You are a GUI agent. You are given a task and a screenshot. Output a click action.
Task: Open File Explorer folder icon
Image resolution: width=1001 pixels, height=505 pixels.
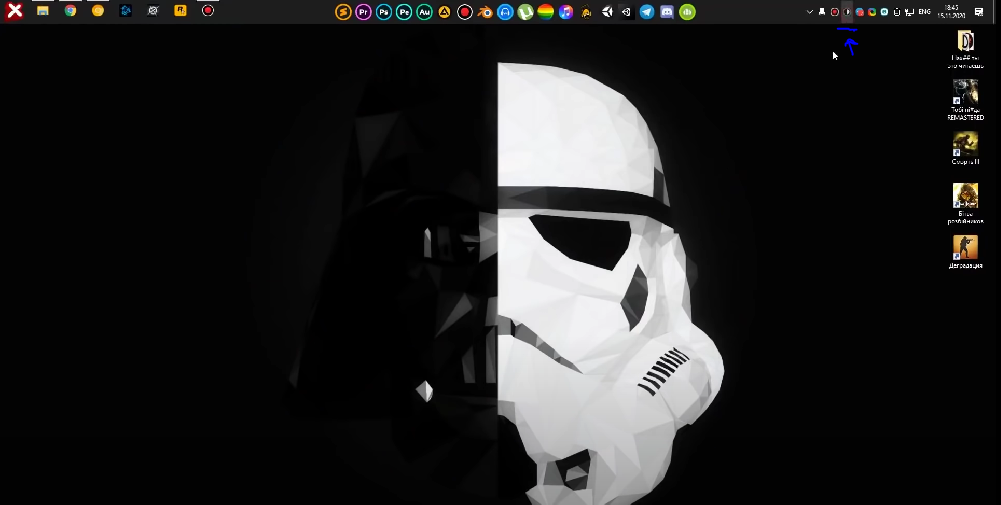pyautogui.click(x=43, y=11)
